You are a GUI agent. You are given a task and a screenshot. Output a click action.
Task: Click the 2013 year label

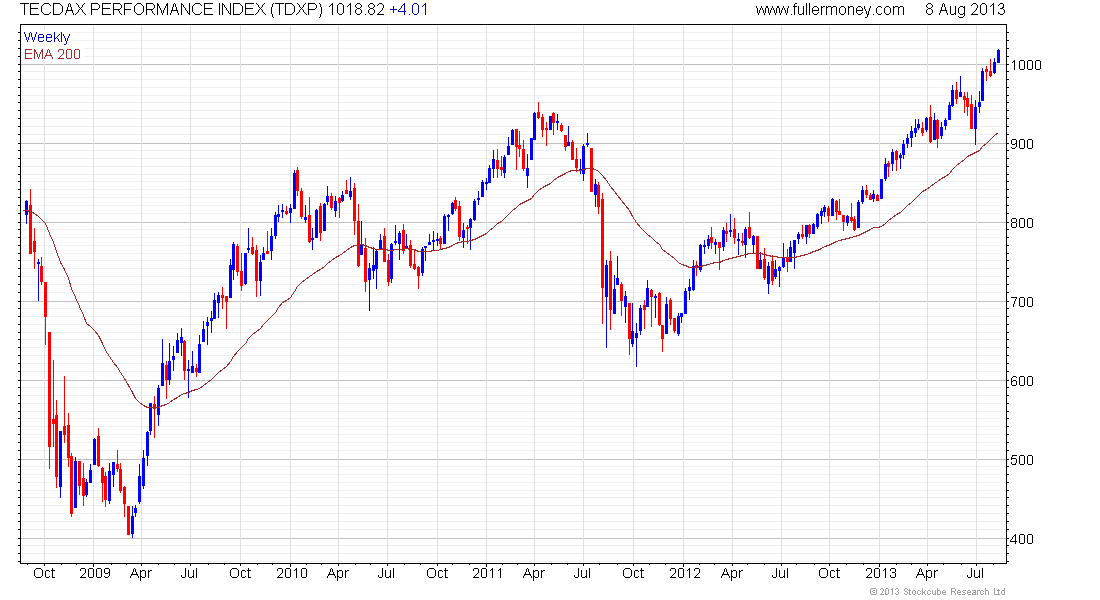click(x=880, y=573)
